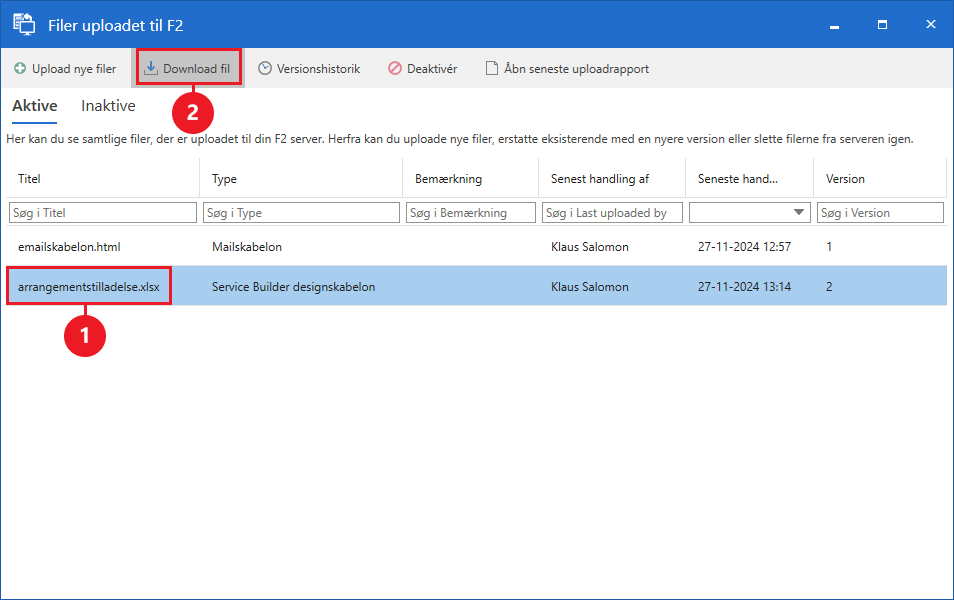954x600 pixels.
Task: Focus the Søg i Type filter field
Action: 300,213
